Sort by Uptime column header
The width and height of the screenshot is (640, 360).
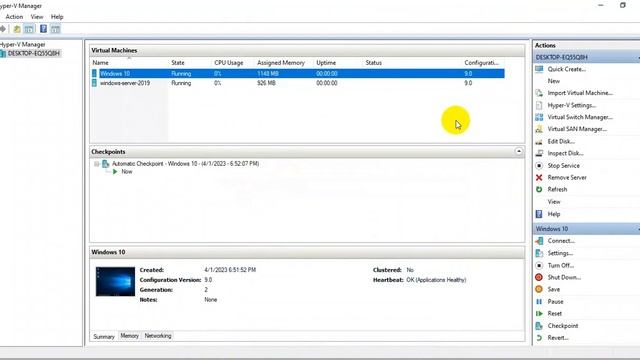click(x=338, y=63)
